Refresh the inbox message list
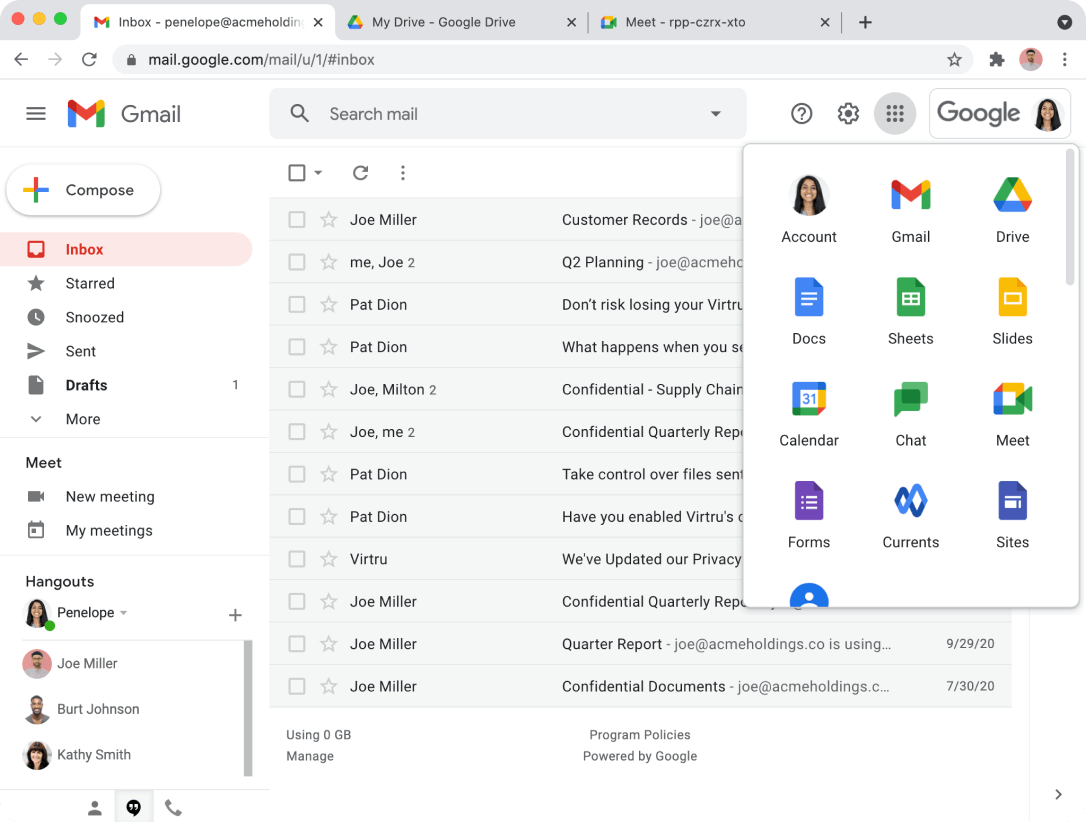 pyautogui.click(x=360, y=172)
